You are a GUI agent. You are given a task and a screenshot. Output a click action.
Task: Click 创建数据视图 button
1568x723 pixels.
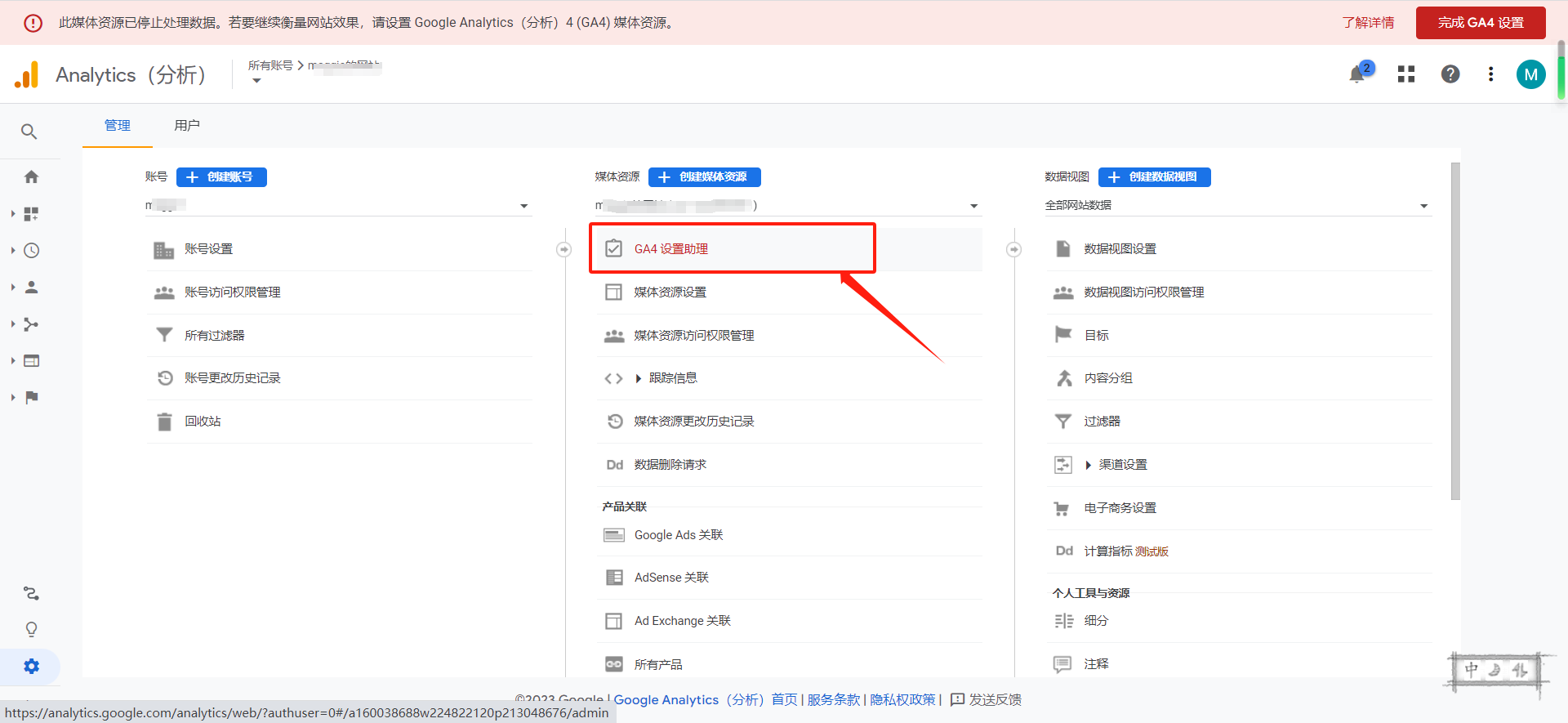1155,177
